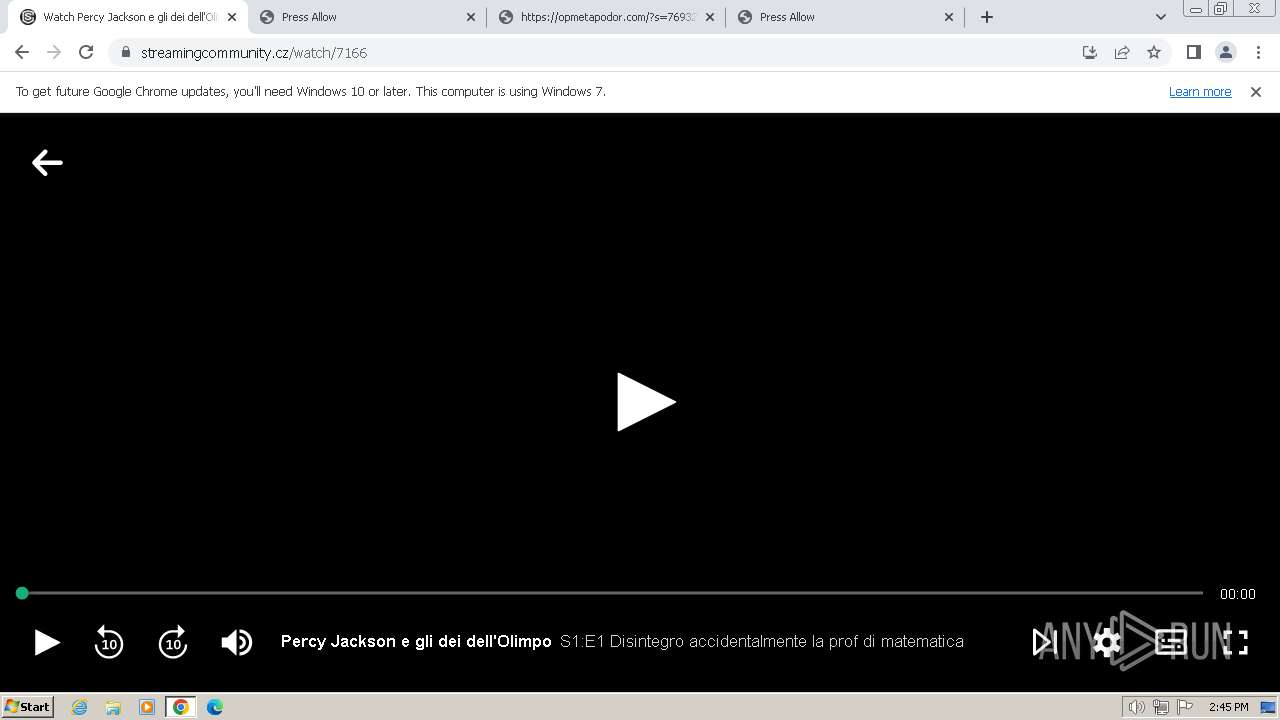The height and width of the screenshot is (720, 1280).
Task: Click the green playhead on the progress bar
Action: pos(22,593)
